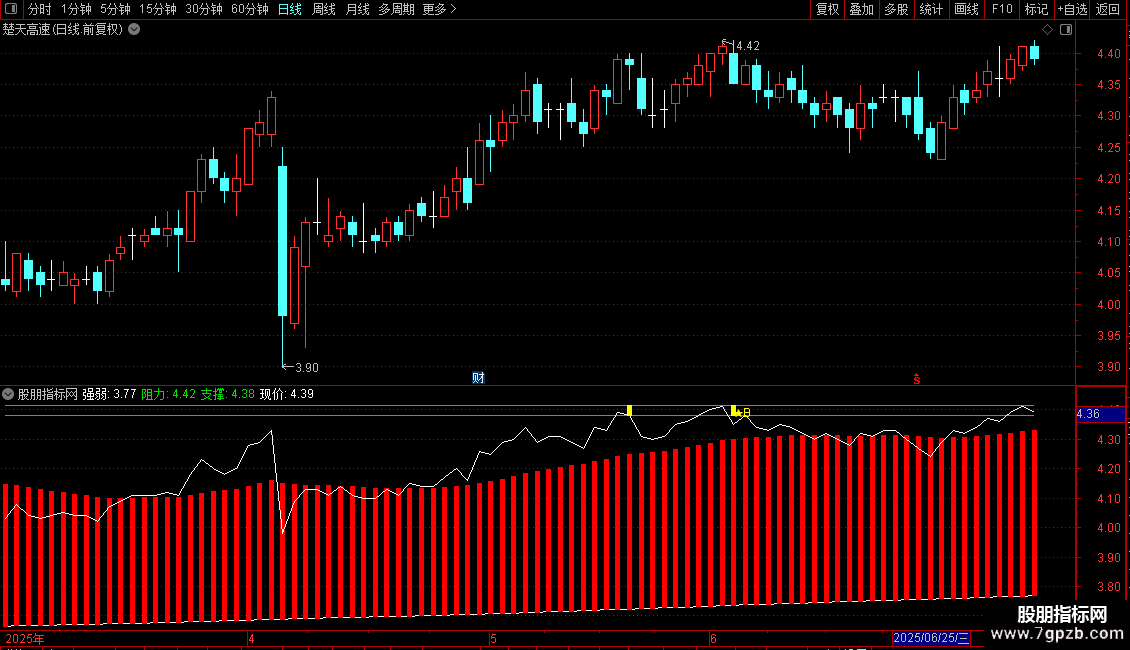Screen dimensions: 1130x650
Task: Open 多周期 multi-period view
Action: 396,9
